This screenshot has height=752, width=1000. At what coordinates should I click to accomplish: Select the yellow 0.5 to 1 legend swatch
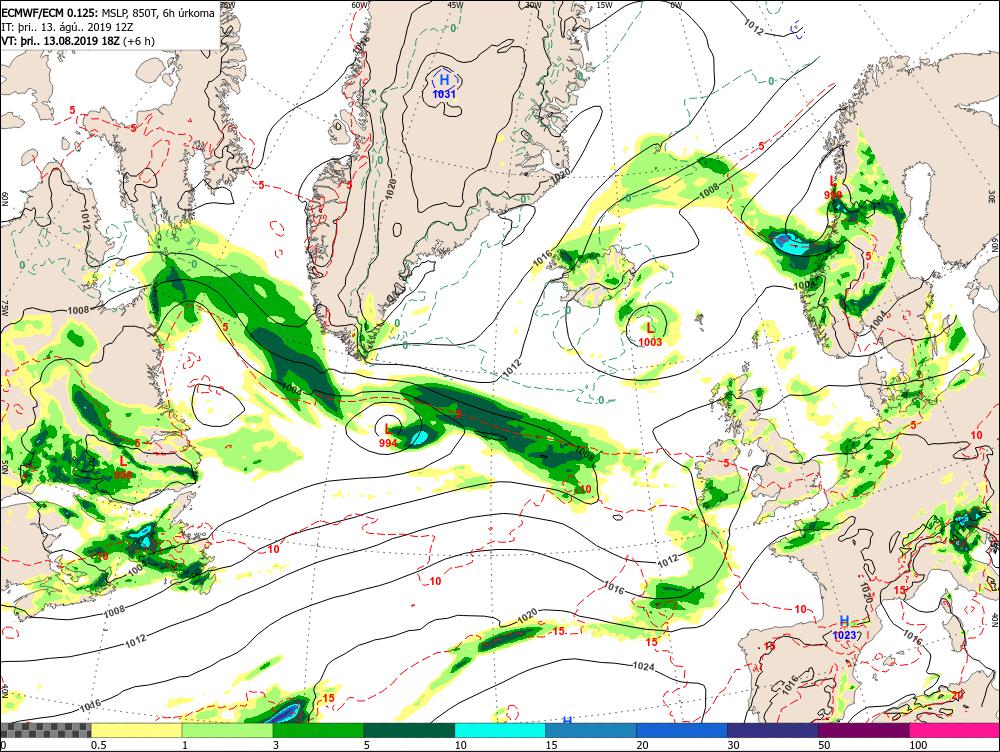click(136, 730)
